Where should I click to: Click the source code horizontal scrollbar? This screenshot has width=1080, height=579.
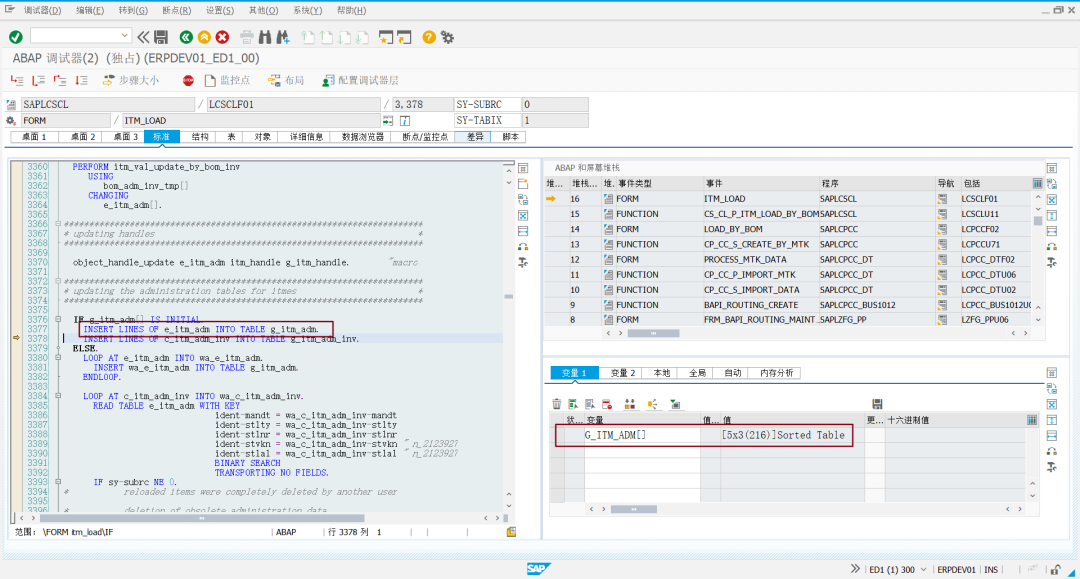pos(202,518)
